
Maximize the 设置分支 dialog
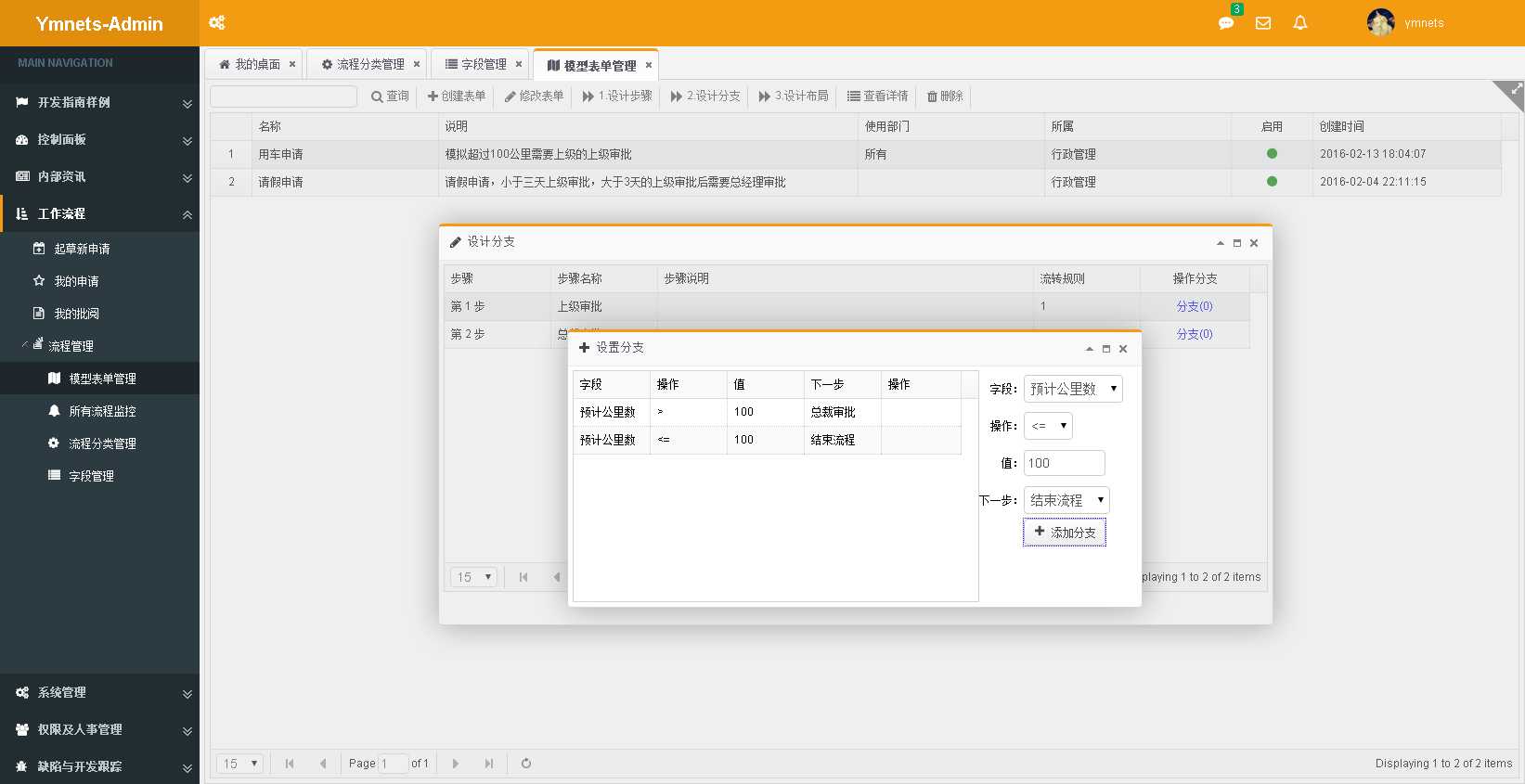[x=1106, y=349]
